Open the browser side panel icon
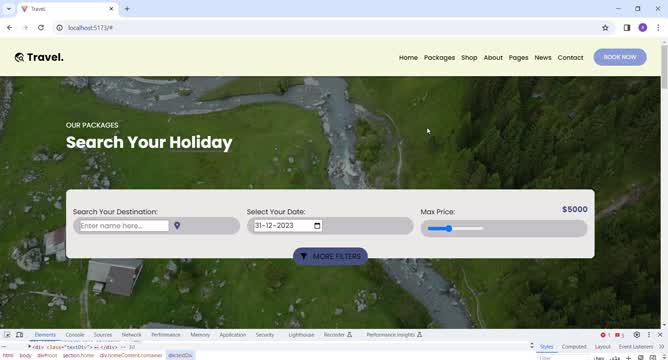This screenshot has width=668, height=360. (x=627, y=28)
